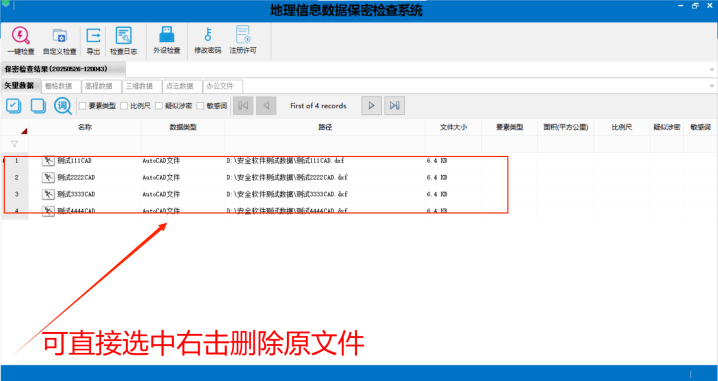Switch to the 办公文件 tab
The image size is (718, 381).
click(222, 86)
